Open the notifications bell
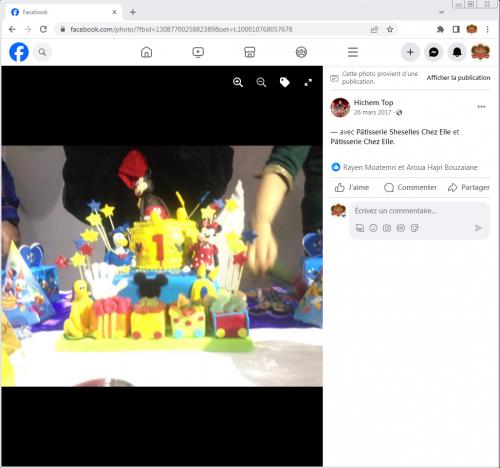 pyautogui.click(x=457, y=52)
